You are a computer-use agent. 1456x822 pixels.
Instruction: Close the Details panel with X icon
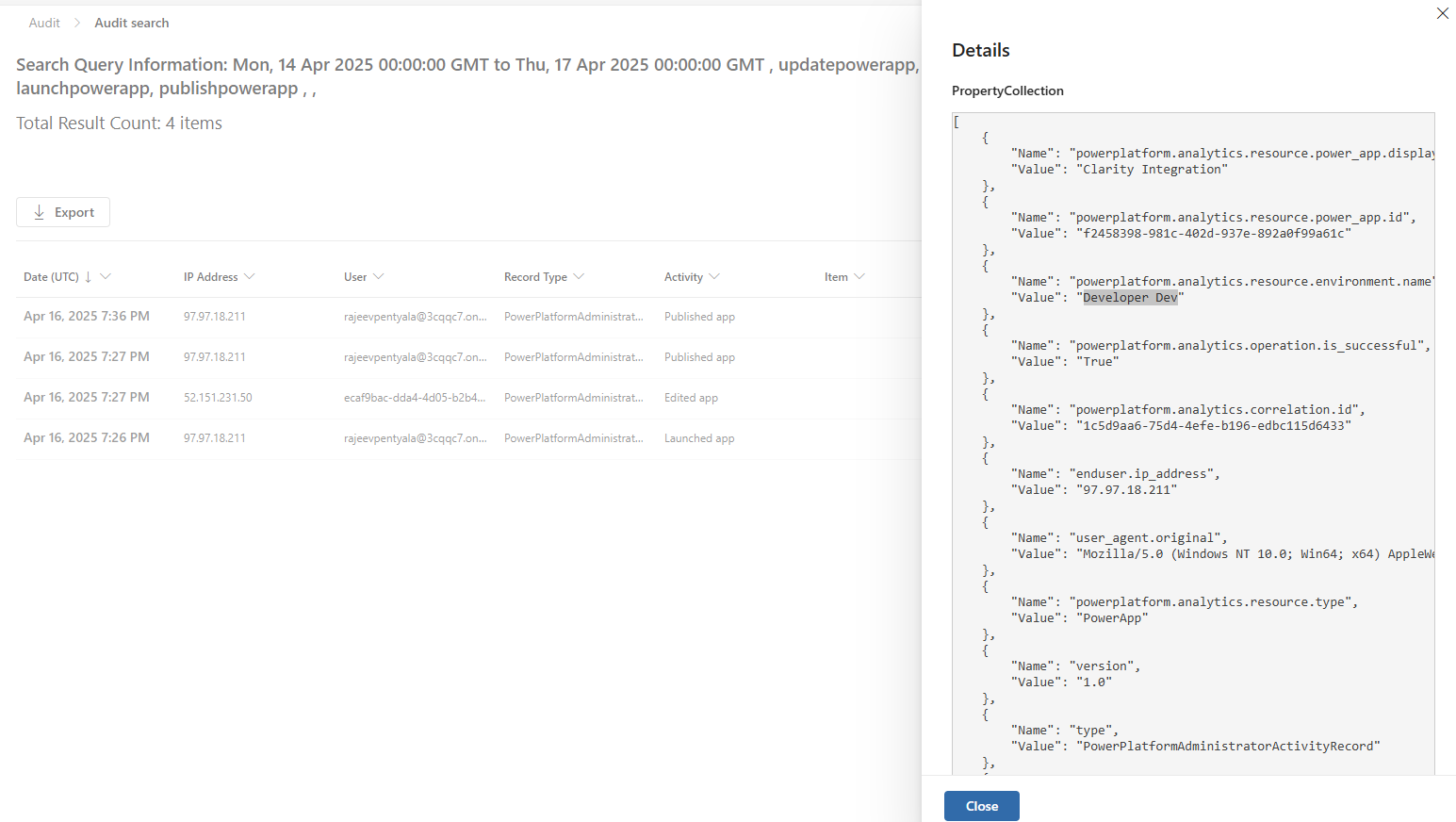pos(1442,13)
